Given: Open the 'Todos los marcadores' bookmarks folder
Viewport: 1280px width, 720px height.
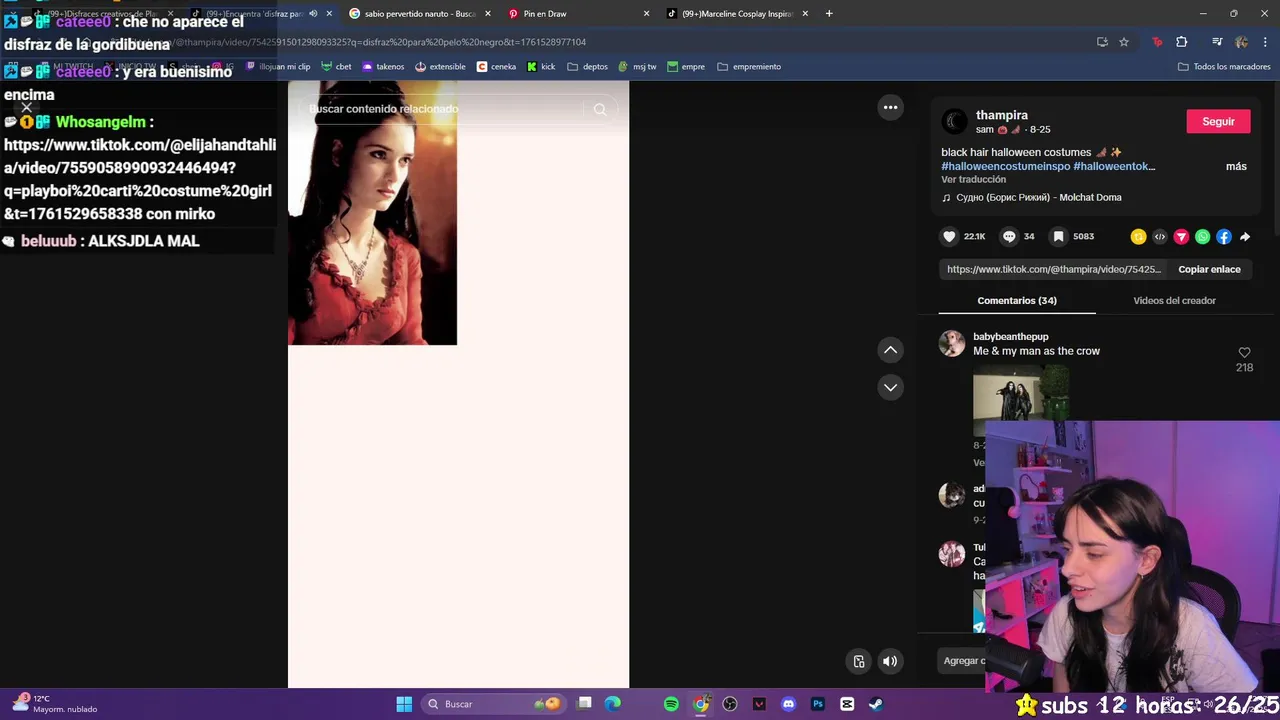Looking at the screenshot, I should 1224,66.
